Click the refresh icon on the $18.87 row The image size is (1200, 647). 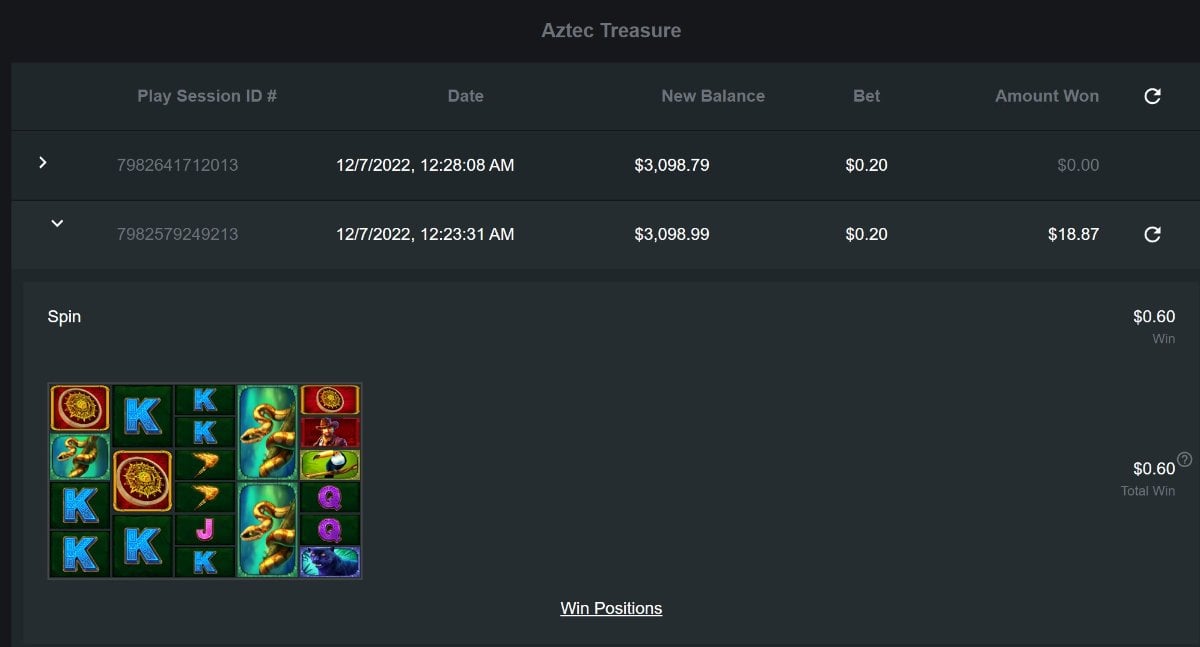click(1152, 234)
